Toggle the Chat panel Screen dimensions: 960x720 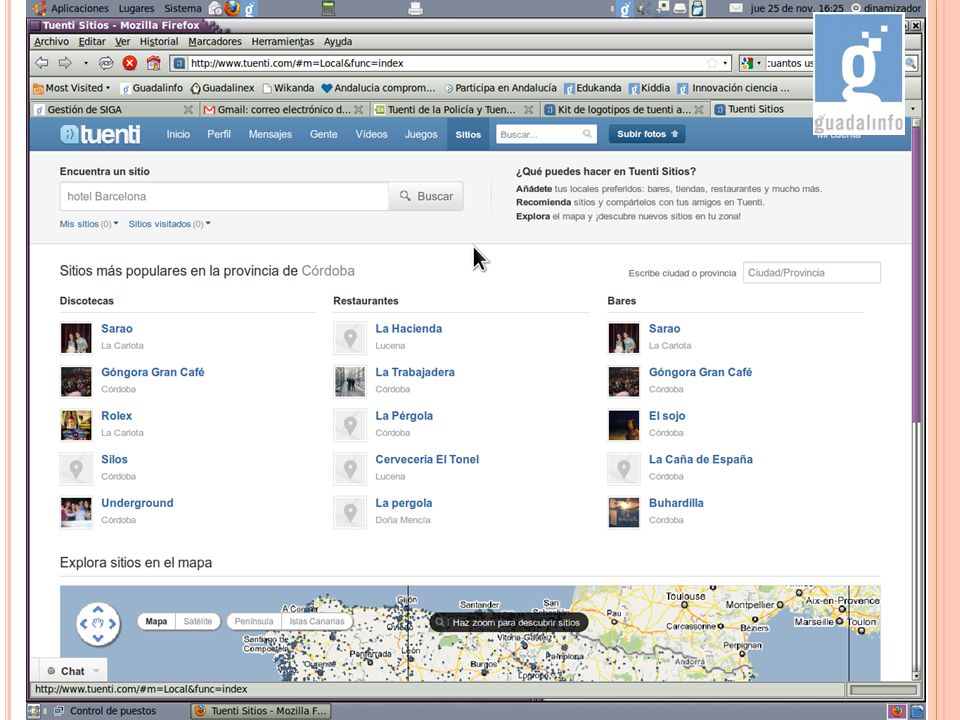pos(73,671)
